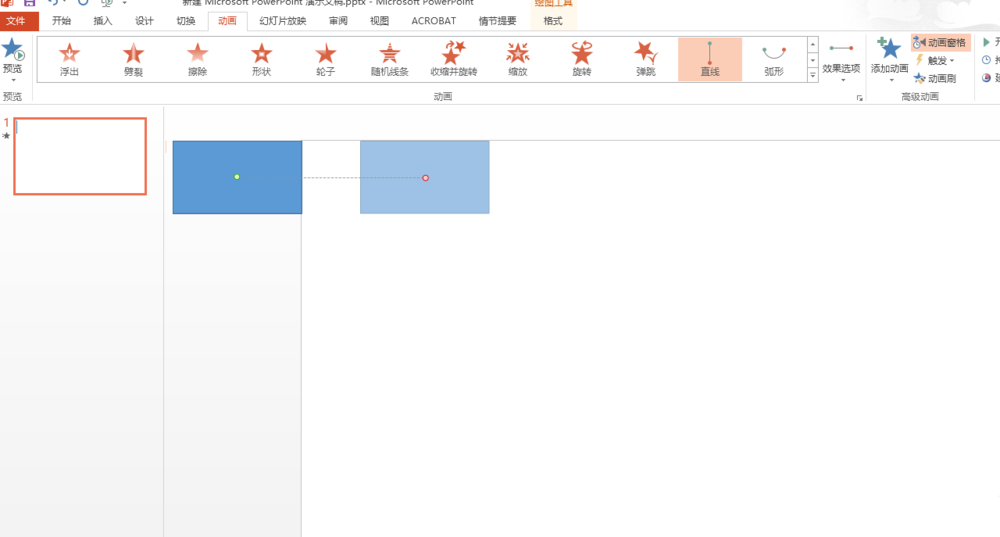The image size is (1000, 537).
Task: Apply the 轮子 wheel animation effect
Action: pos(326,59)
